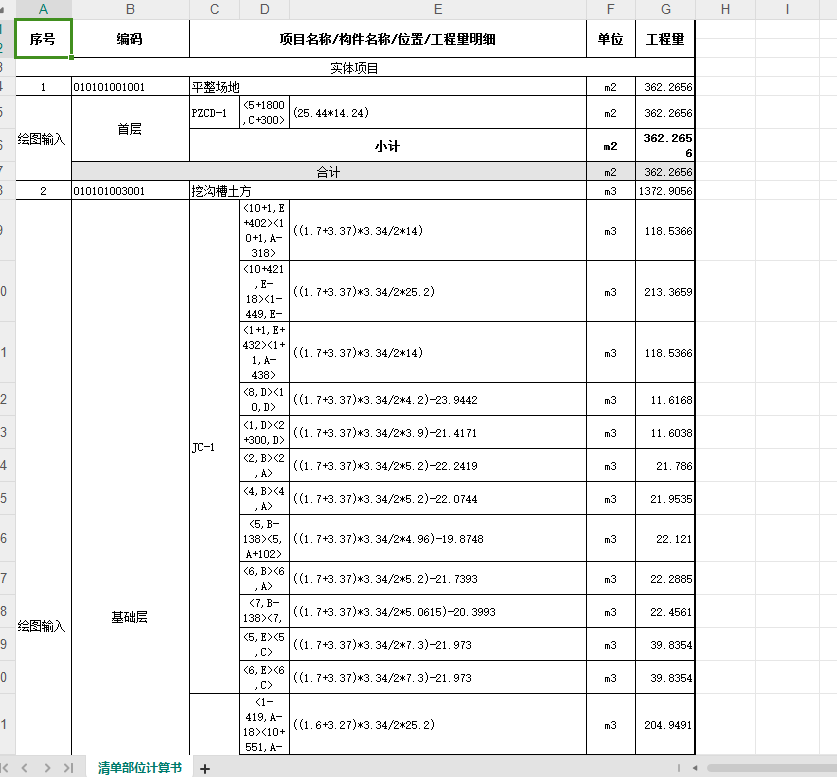Select column I header
The width and height of the screenshot is (837, 777).
[x=787, y=9]
